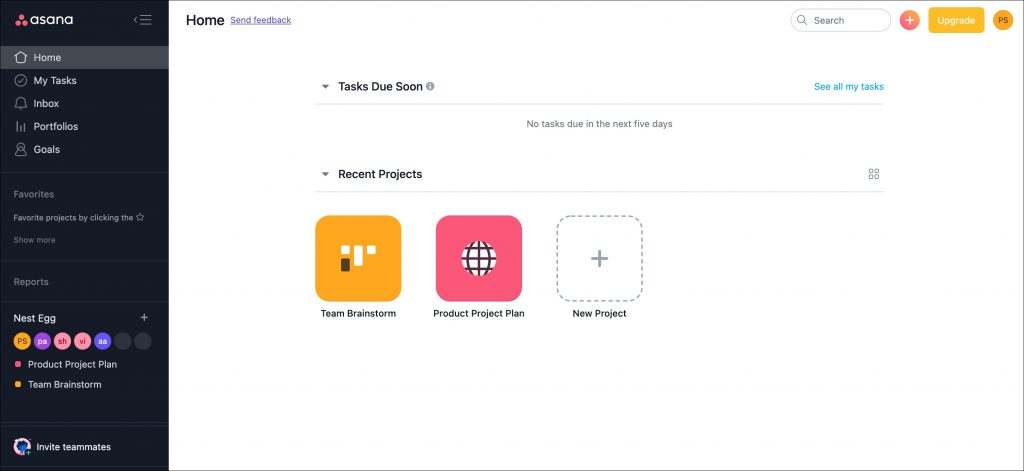Click the New Project label
This screenshot has height=471, width=1024.
click(600, 314)
